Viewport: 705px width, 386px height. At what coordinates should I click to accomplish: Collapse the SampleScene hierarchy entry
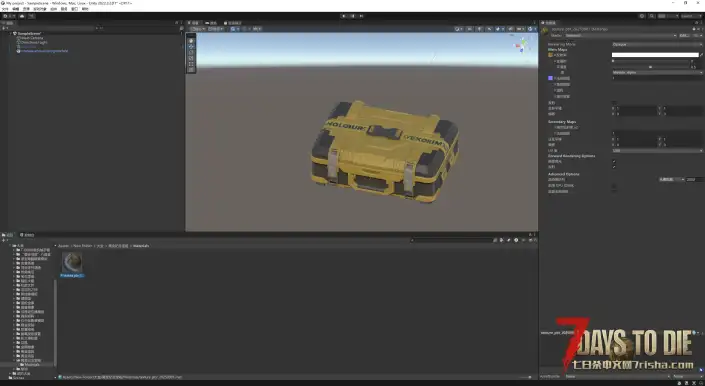click(x=11, y=34)
